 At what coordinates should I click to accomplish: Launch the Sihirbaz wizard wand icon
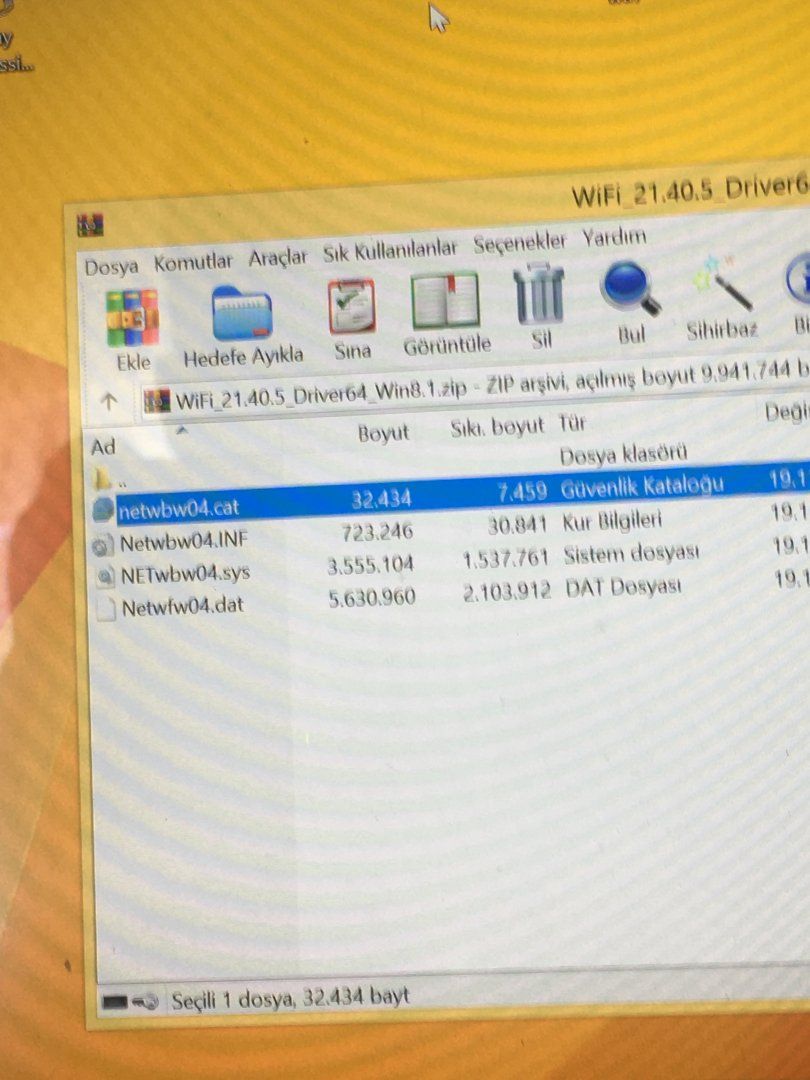[723, 283]
